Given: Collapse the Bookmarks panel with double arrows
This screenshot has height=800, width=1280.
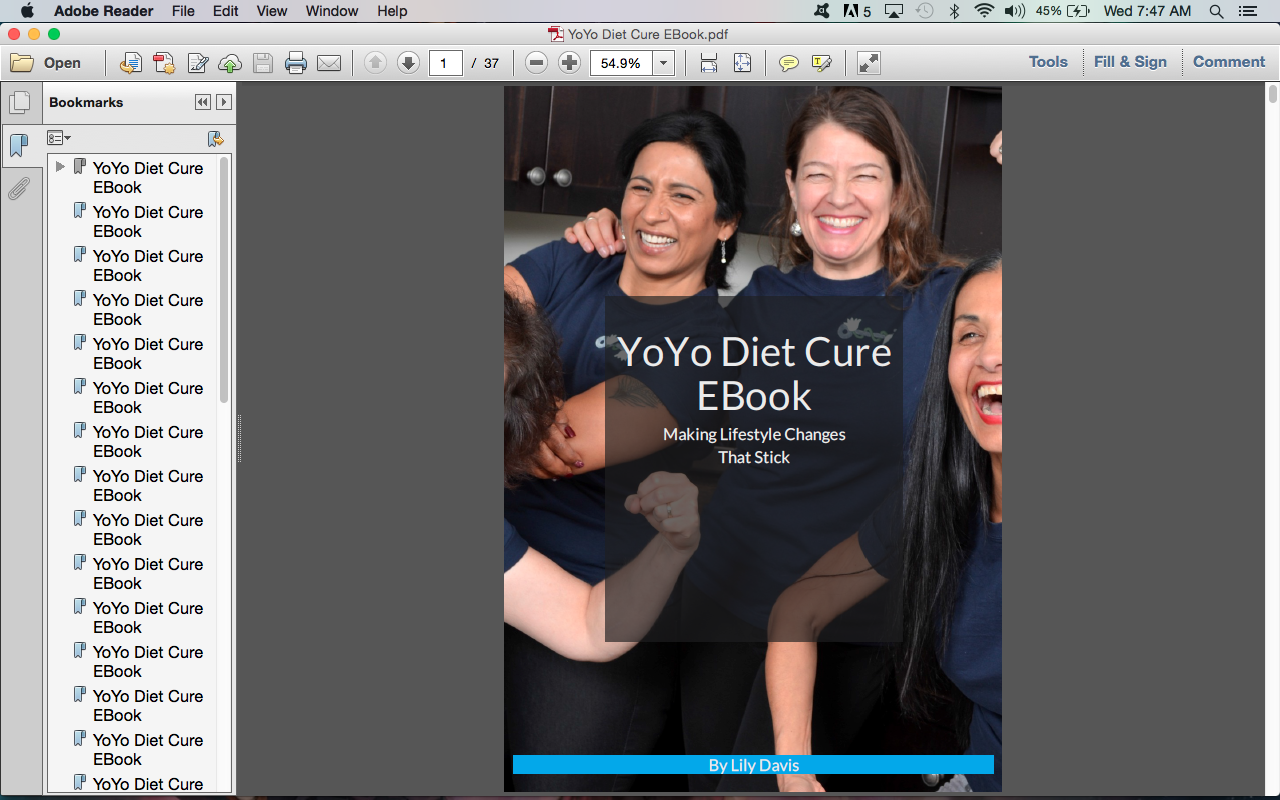Looking at the screenshot, I should [x=203, y=102].
